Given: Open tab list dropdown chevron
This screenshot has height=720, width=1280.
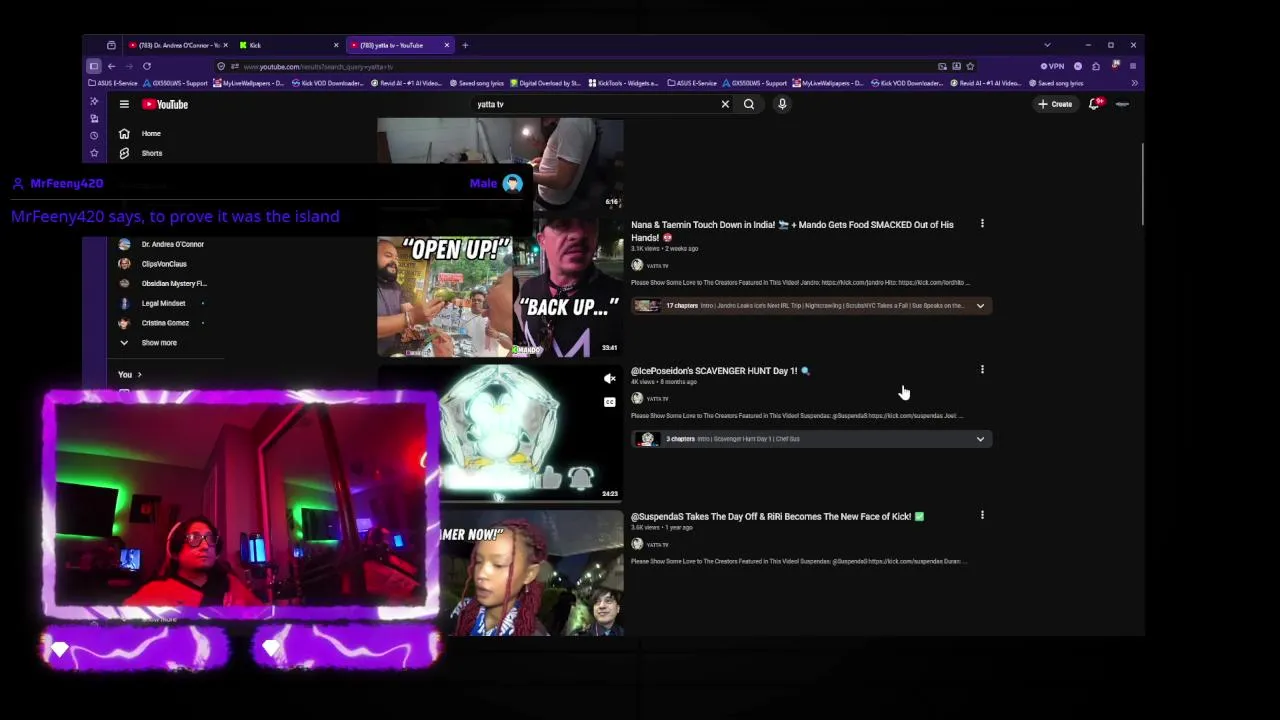Looking at the screenshot, I should coord(1047,45).
